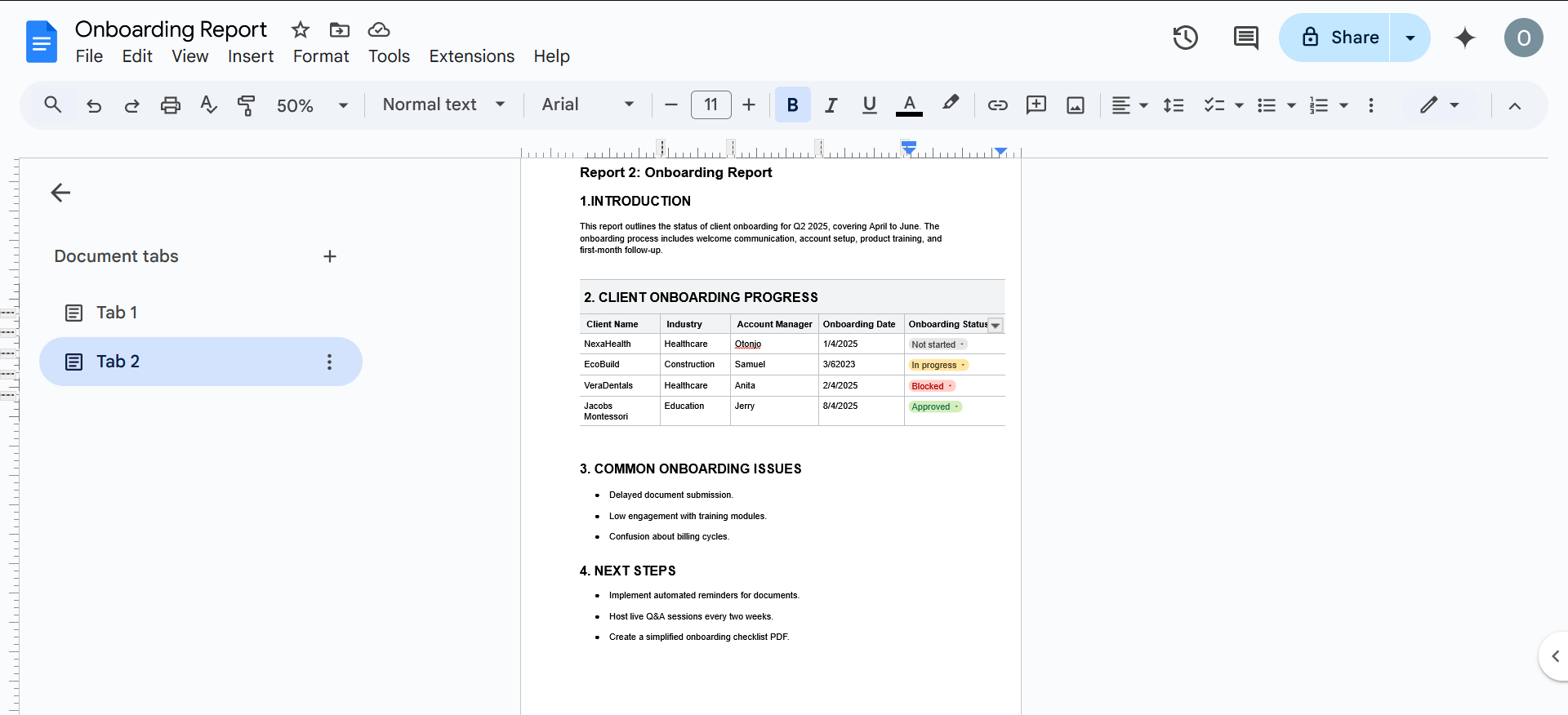Insert a bulleted list
The height and width of the screenshot is (715, 1568).
[x=1267, y=104]
